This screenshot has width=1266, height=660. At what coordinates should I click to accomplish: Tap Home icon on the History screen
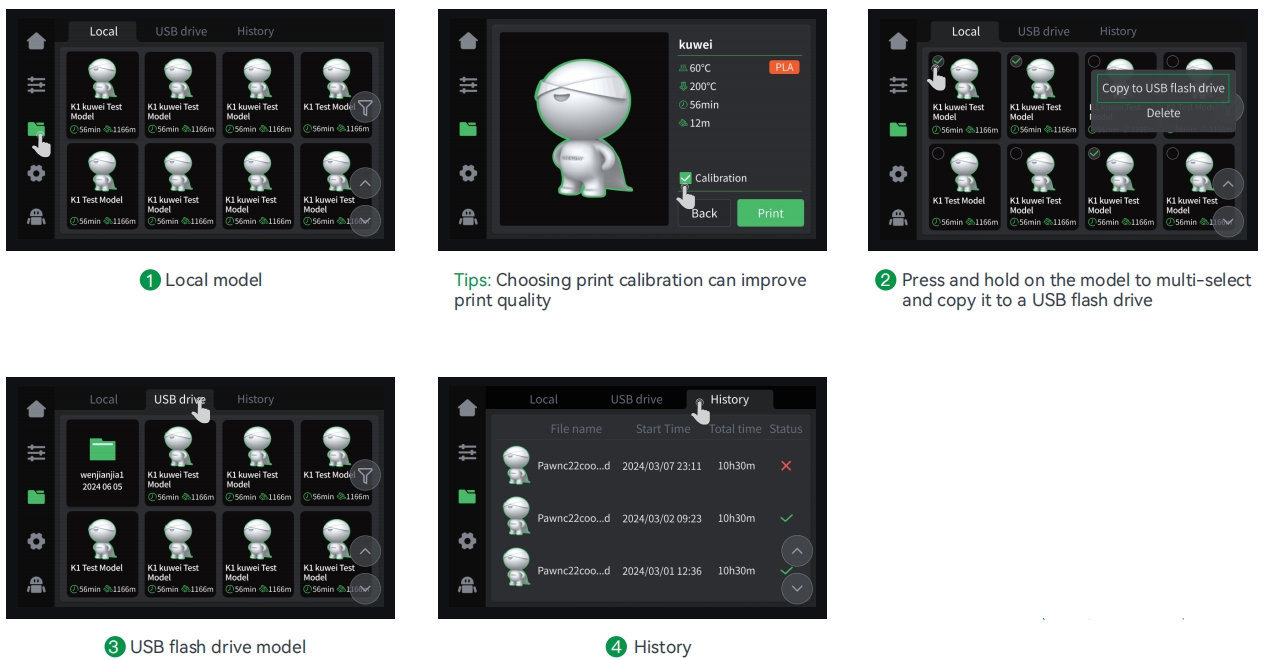tap(468, 408)
